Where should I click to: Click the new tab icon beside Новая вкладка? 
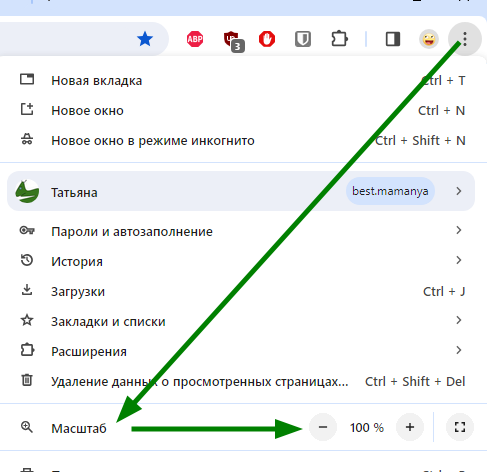click(x=27, y=79)
